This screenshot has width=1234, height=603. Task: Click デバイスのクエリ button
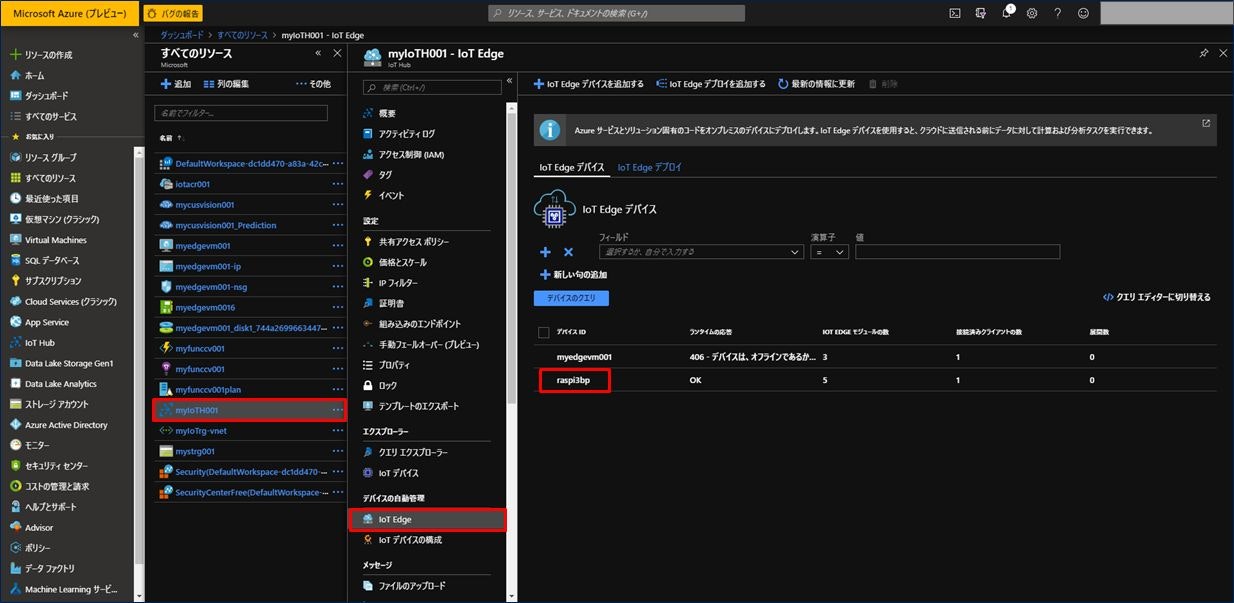571,298
